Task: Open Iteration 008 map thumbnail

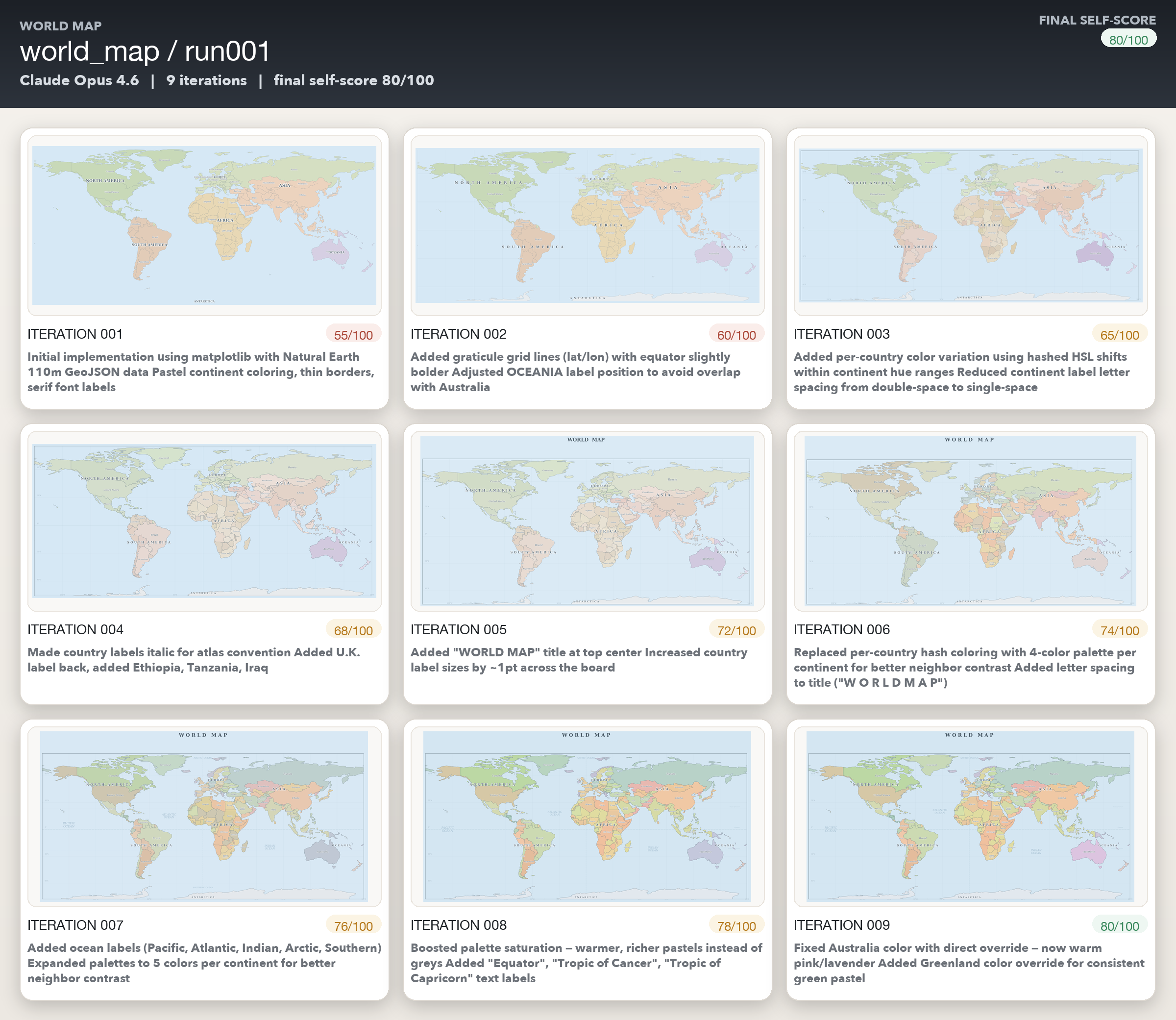Action: click(x=587, y=816)
